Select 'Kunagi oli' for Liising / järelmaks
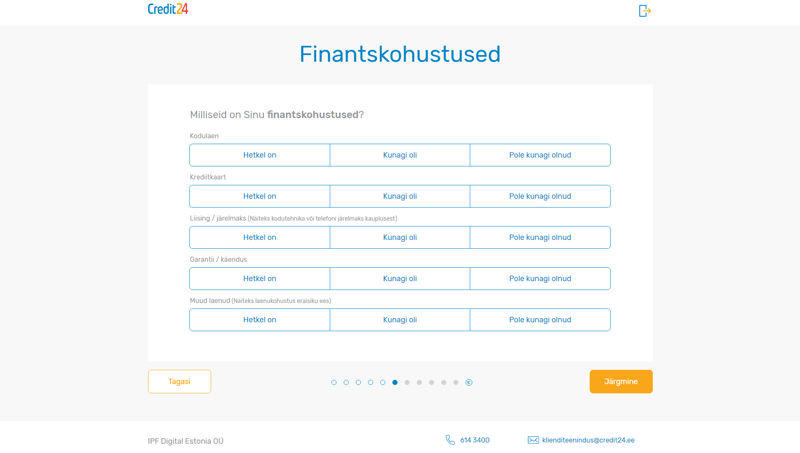 [400, 237]
